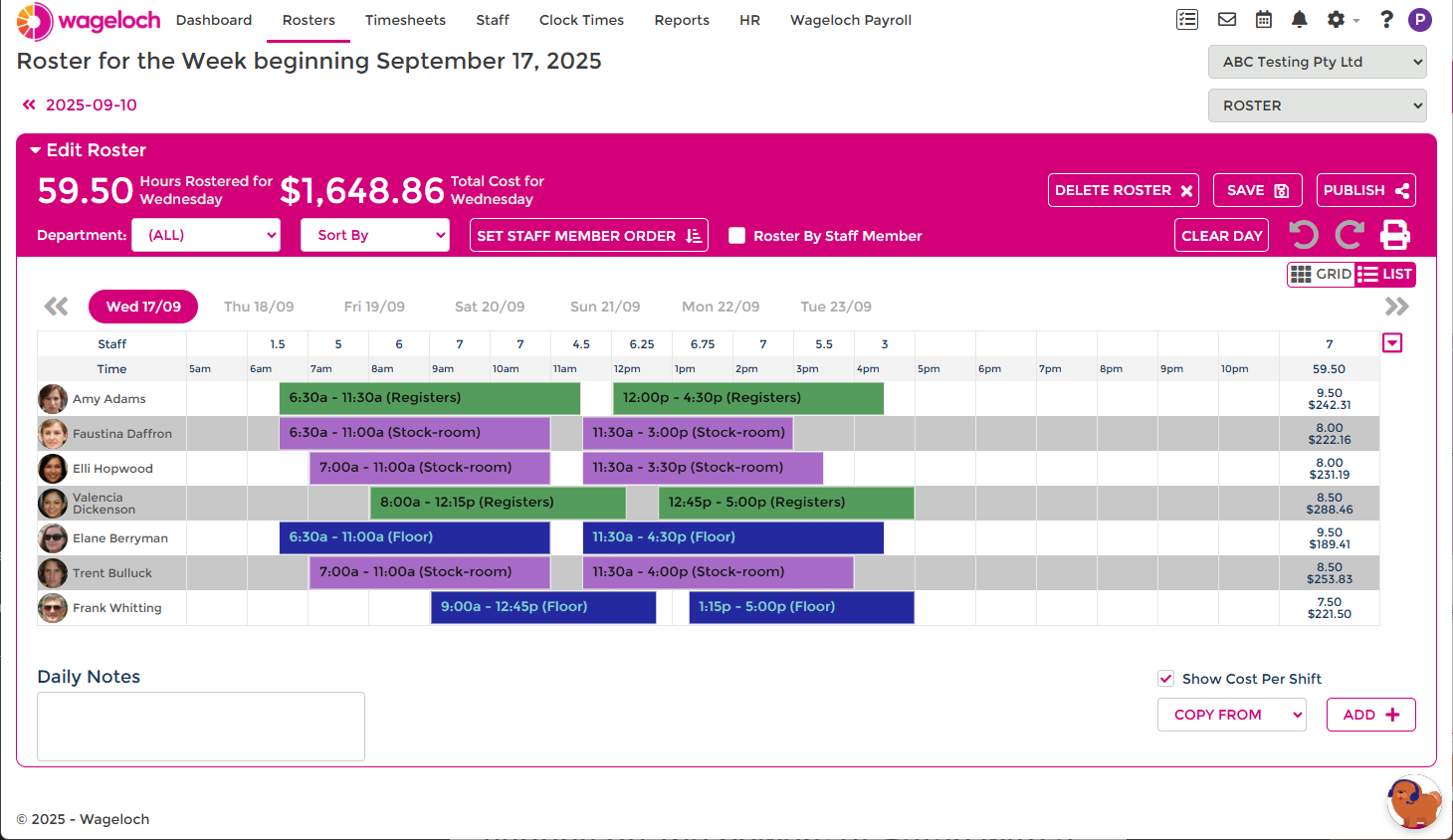1453x840 pixels.
Task: Enable Roster By Staff Member checkbox
Action: click(x=737, y=236)
